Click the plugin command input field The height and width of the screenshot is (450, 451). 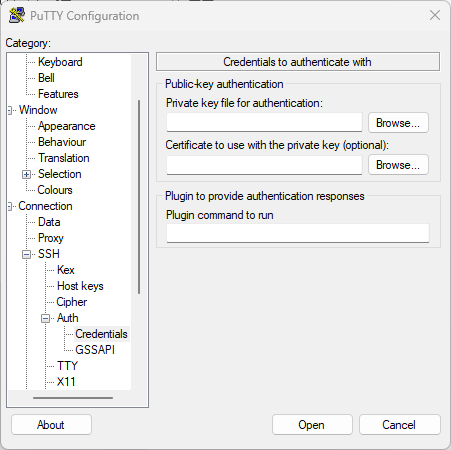tap(298, 233)
